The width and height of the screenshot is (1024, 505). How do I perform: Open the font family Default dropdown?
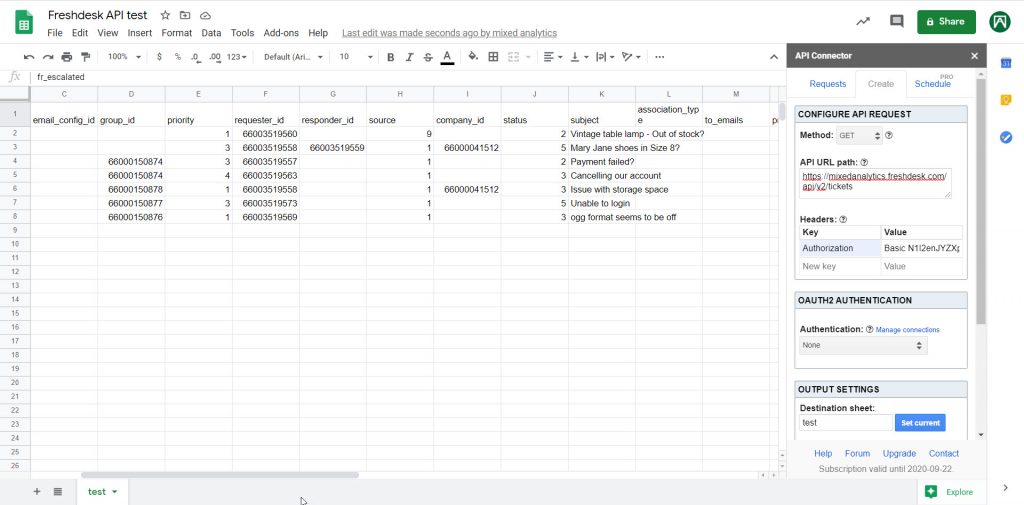(x=293, y=57)
